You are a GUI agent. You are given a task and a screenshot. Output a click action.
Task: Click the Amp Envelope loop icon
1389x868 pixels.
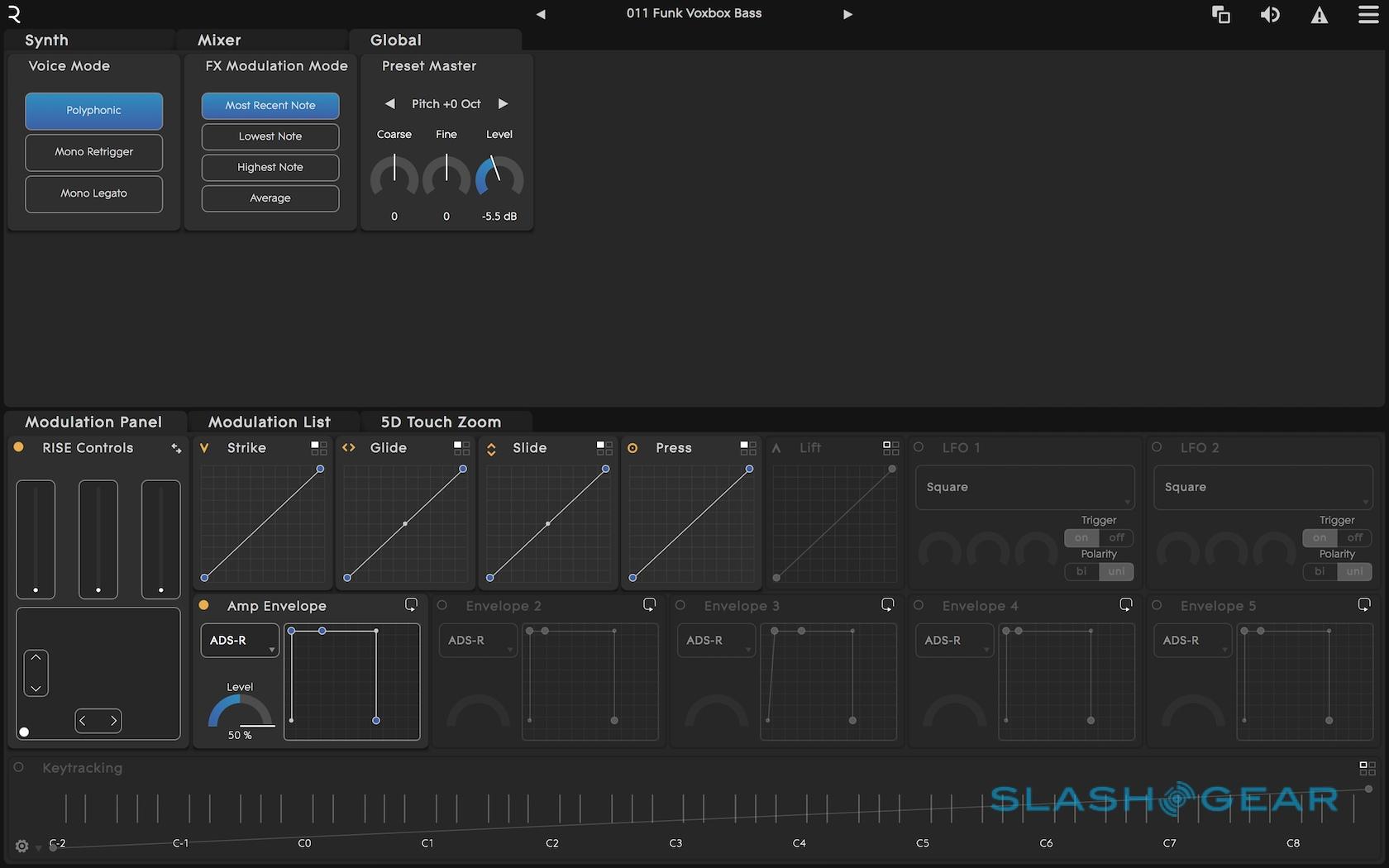tap(411, 605)
